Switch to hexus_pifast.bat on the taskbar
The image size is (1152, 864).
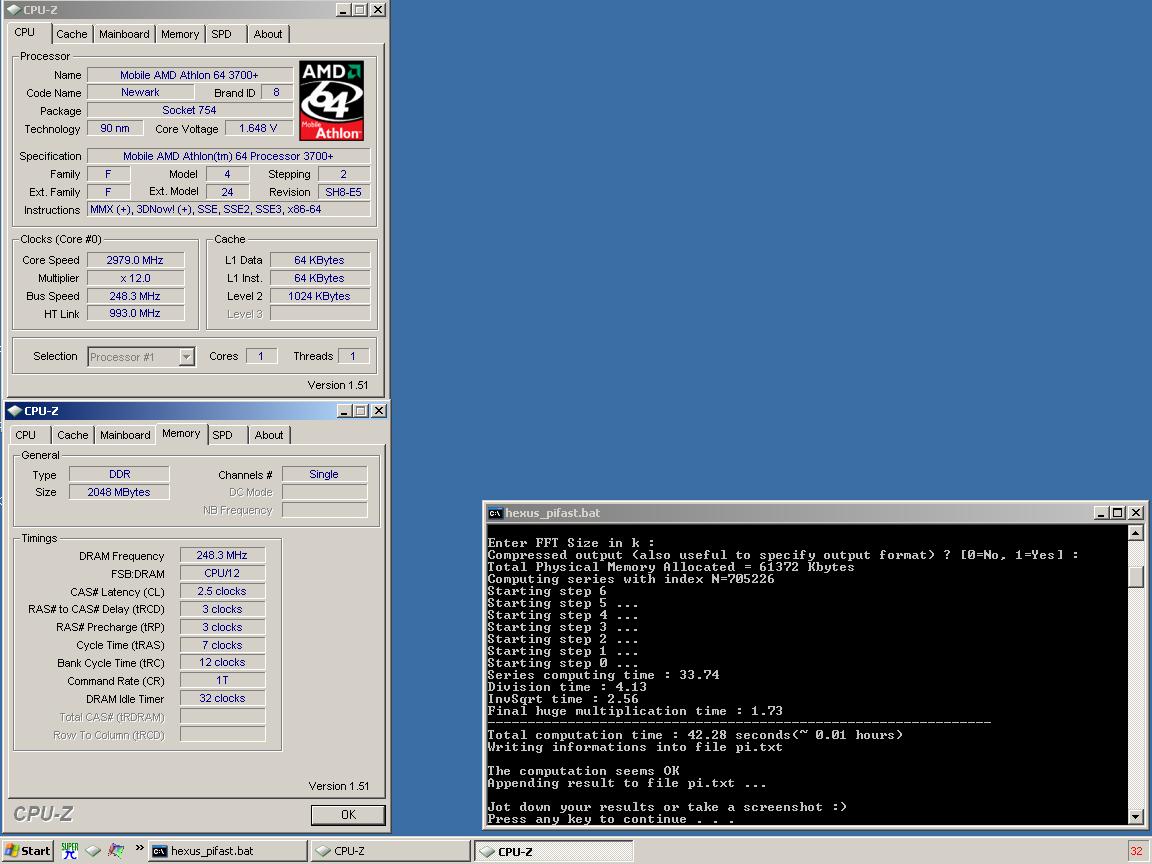click(x=228, y=851)
